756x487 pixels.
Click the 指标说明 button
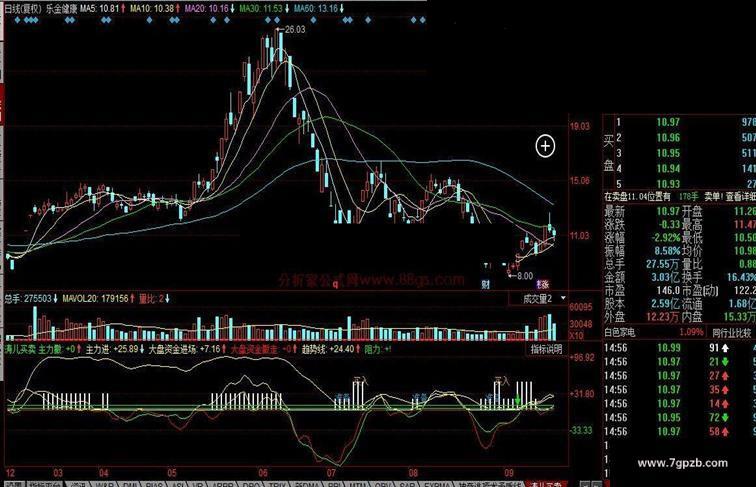tap(546, 349)
